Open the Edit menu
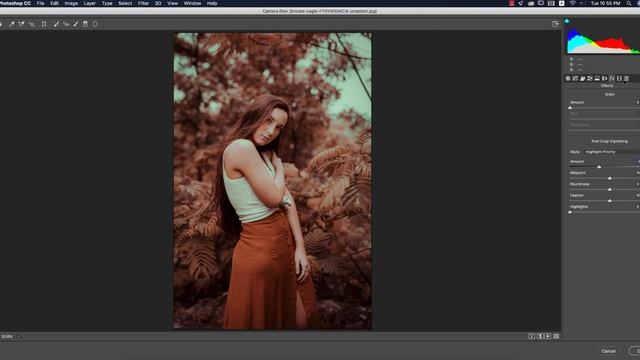The width and height of the screenshot is (640, 360). 54,3
